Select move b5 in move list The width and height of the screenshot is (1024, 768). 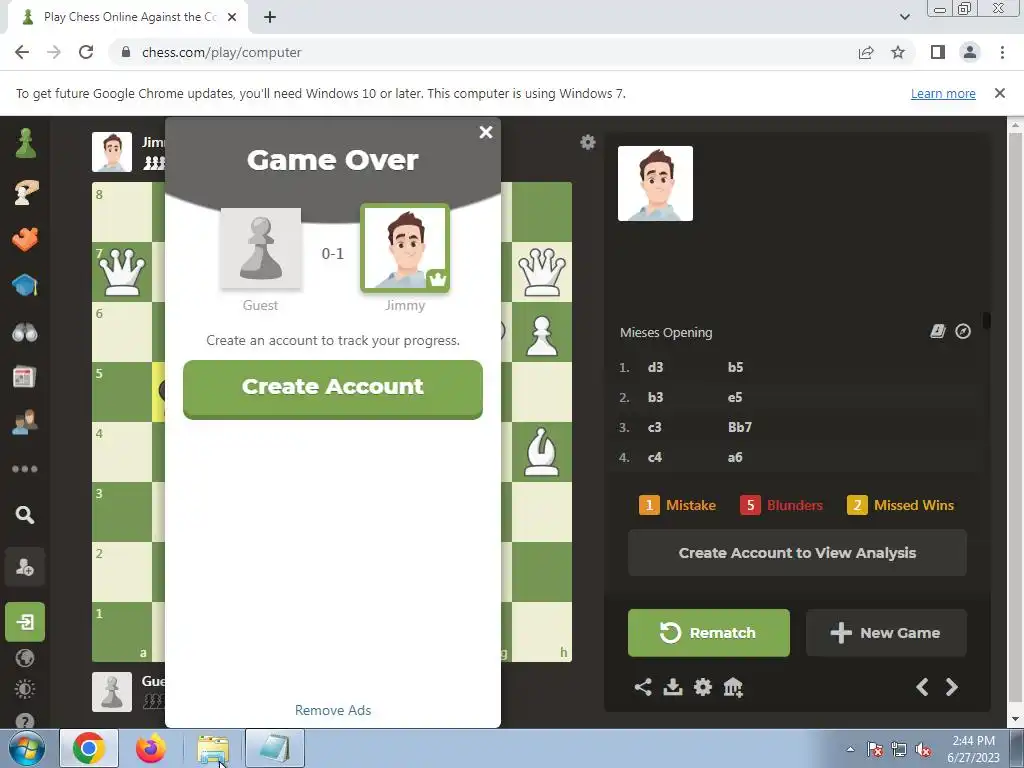click(x=735, y=367)
